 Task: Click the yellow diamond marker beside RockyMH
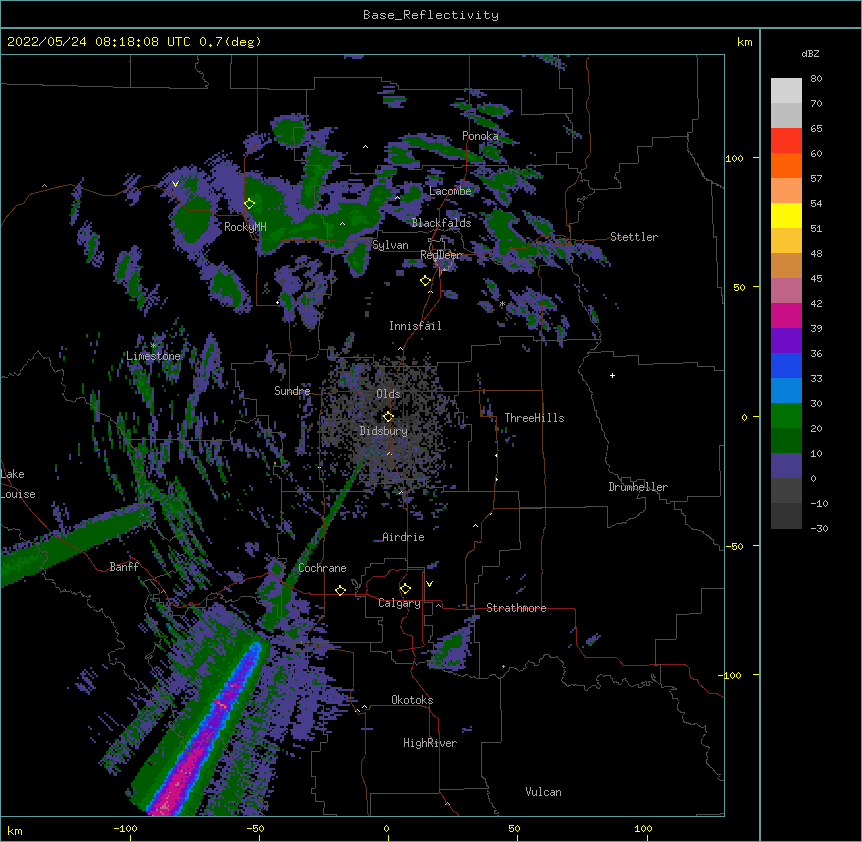250,204
